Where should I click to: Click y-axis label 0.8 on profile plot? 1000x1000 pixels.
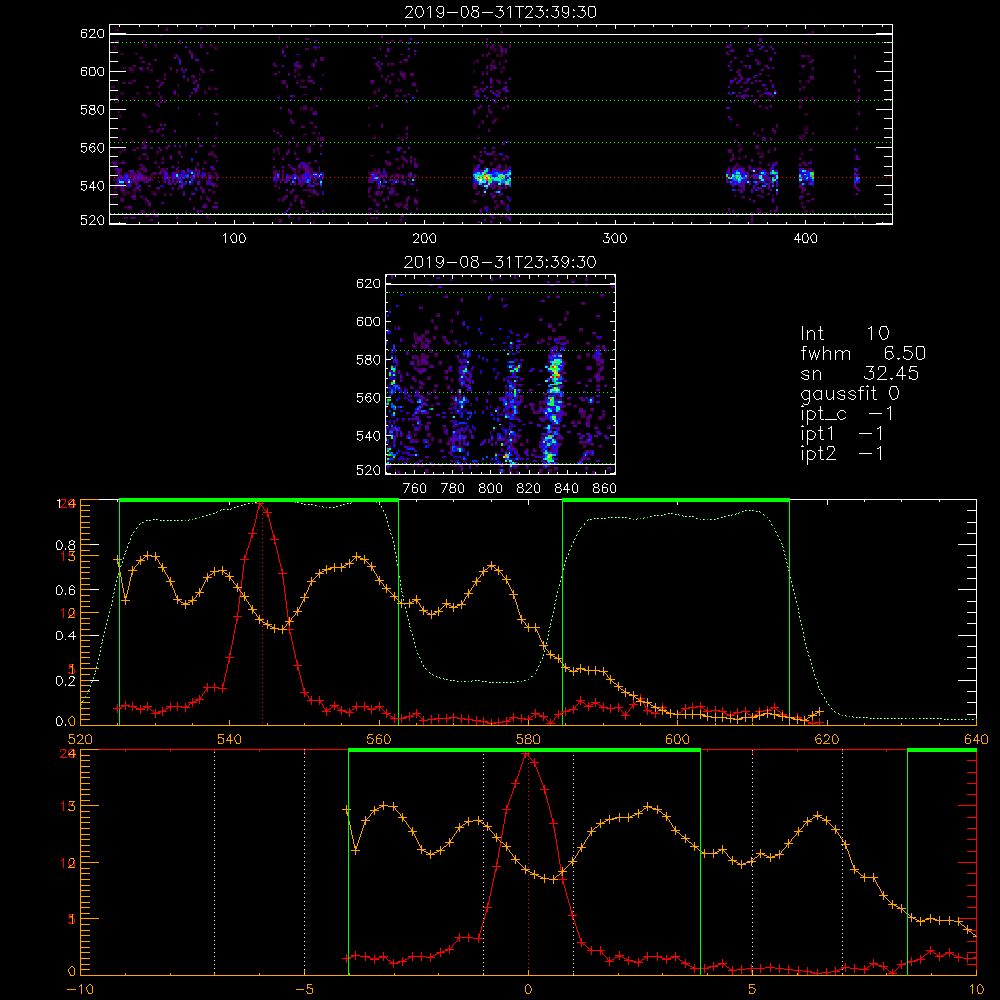point(66,545)
